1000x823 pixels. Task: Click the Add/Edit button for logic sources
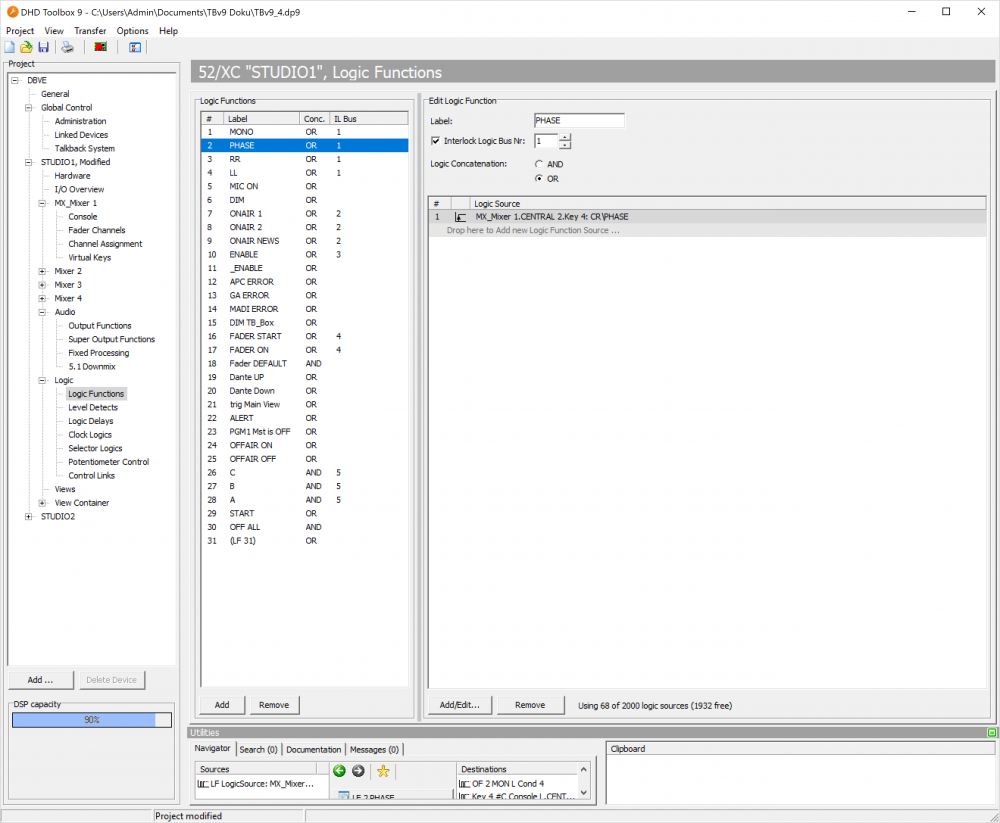click(x=459, y=704)
